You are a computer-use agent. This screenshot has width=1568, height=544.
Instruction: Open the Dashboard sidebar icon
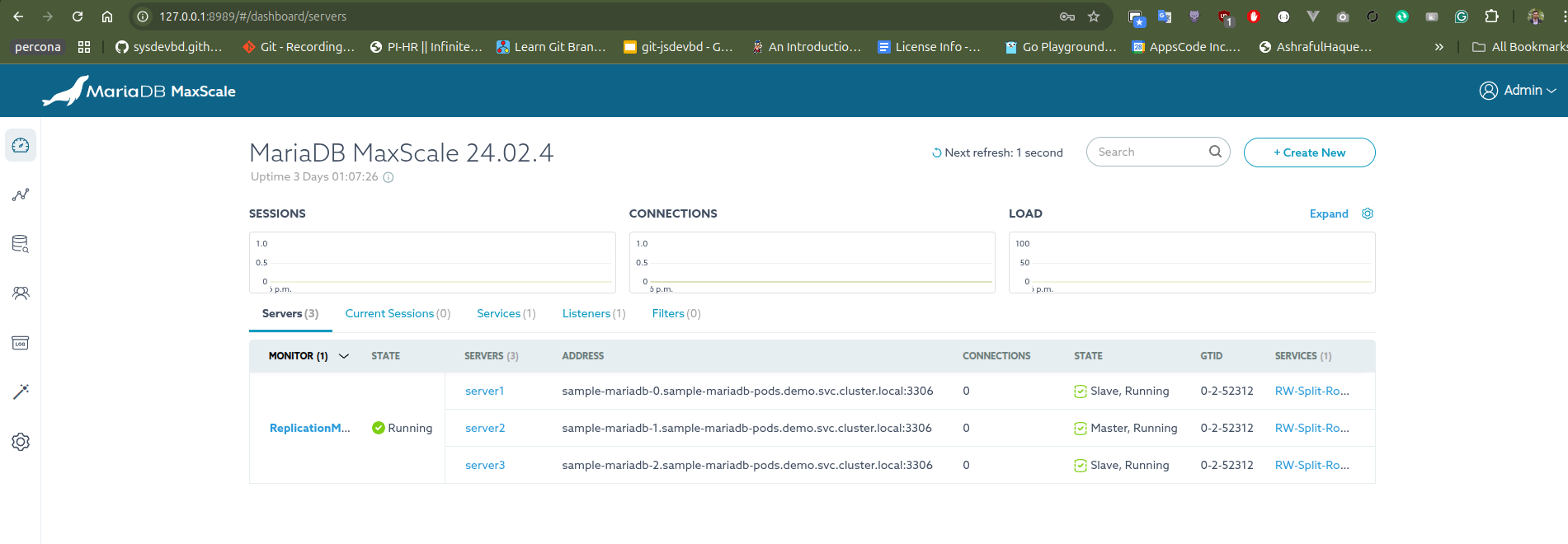[21, 146]
